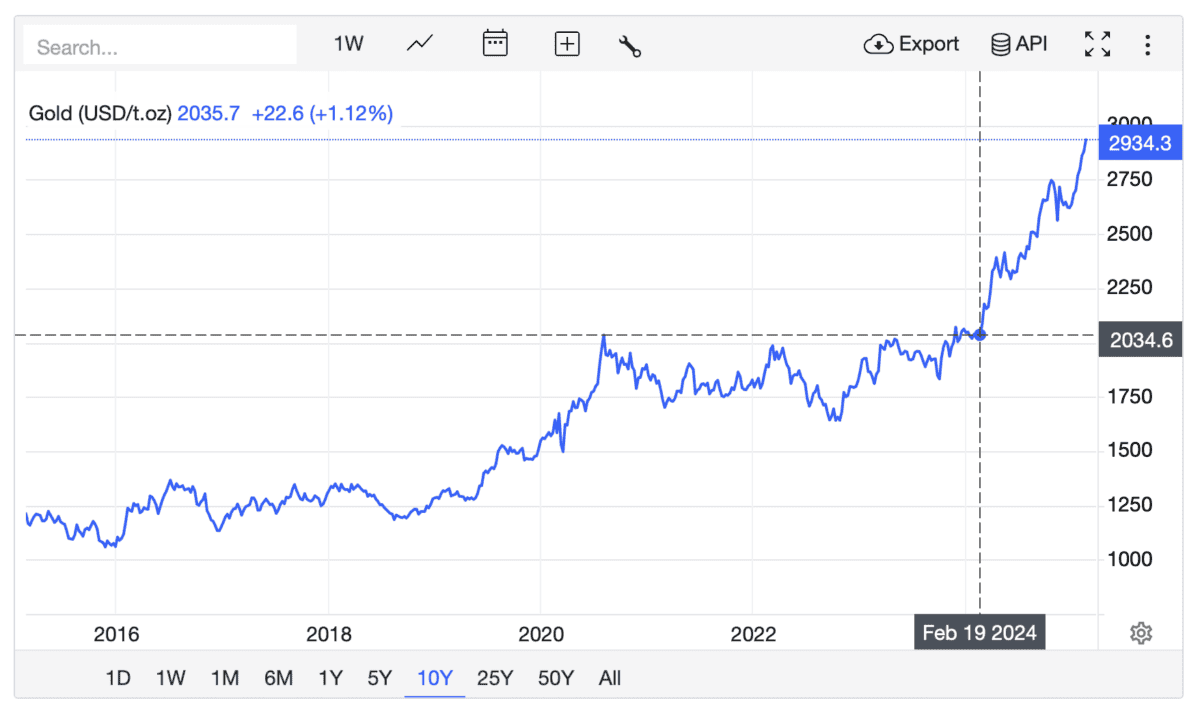Click the Gold (USD/t.oz) series label
The height and width of the screenshot is (722, 1200).
pos(100,114)
